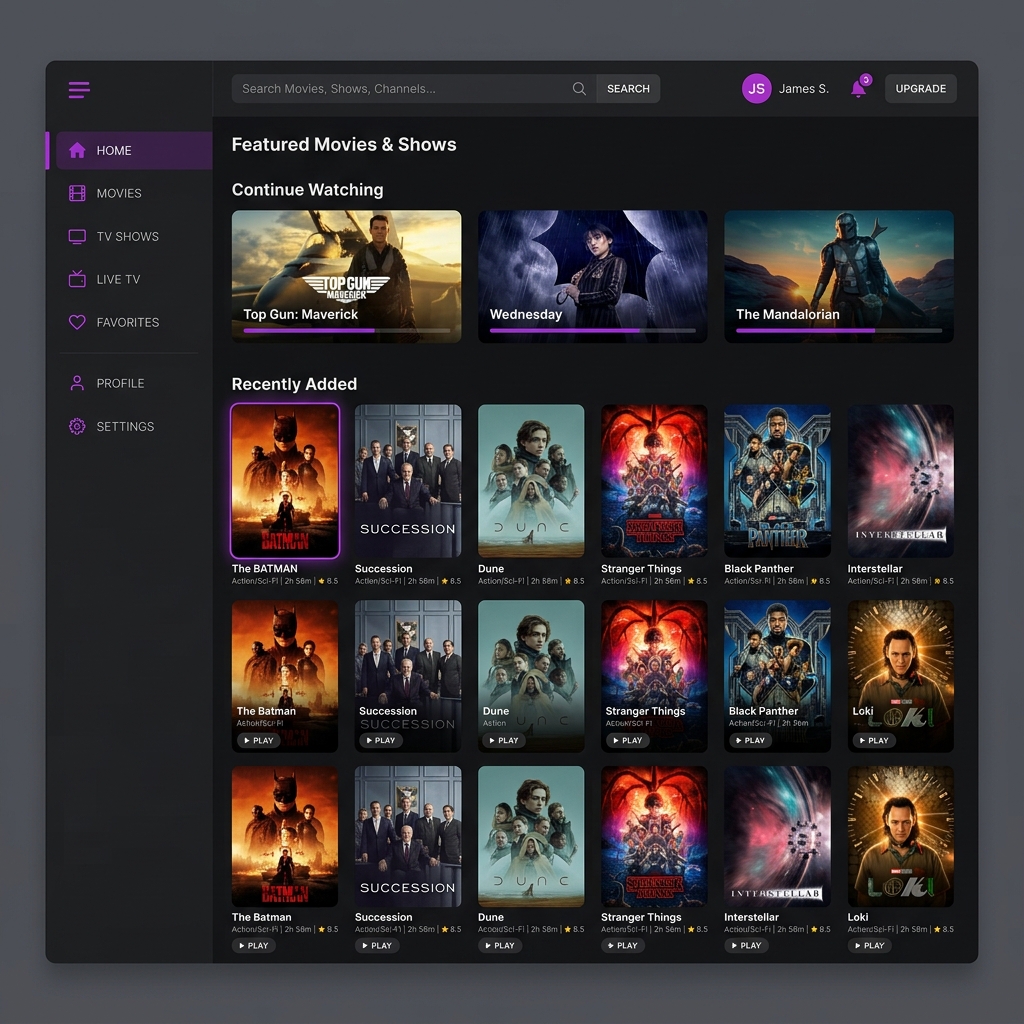Play Loki in bottom row
This screenshot has height=1024, width=1024.
tap(870, 946)
